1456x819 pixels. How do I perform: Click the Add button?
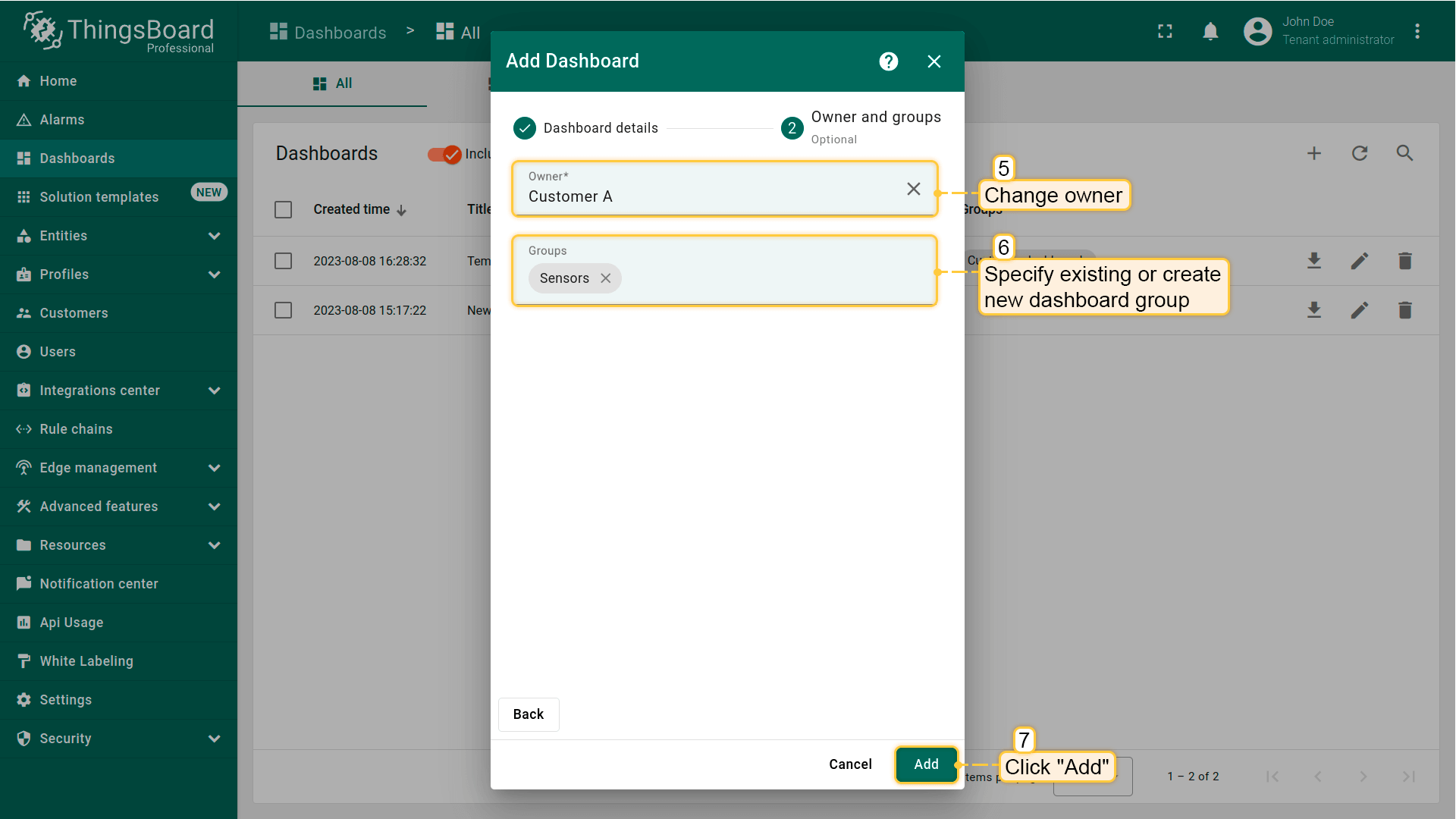pos(925,764)
